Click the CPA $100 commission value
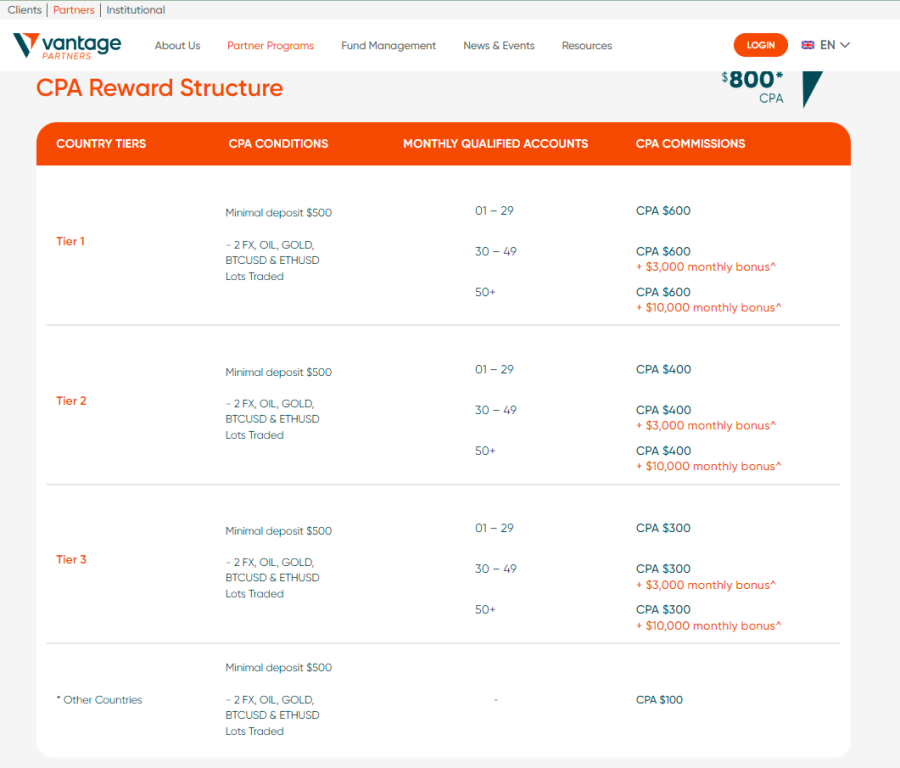 pyautogui.click(x=659, y=700)
